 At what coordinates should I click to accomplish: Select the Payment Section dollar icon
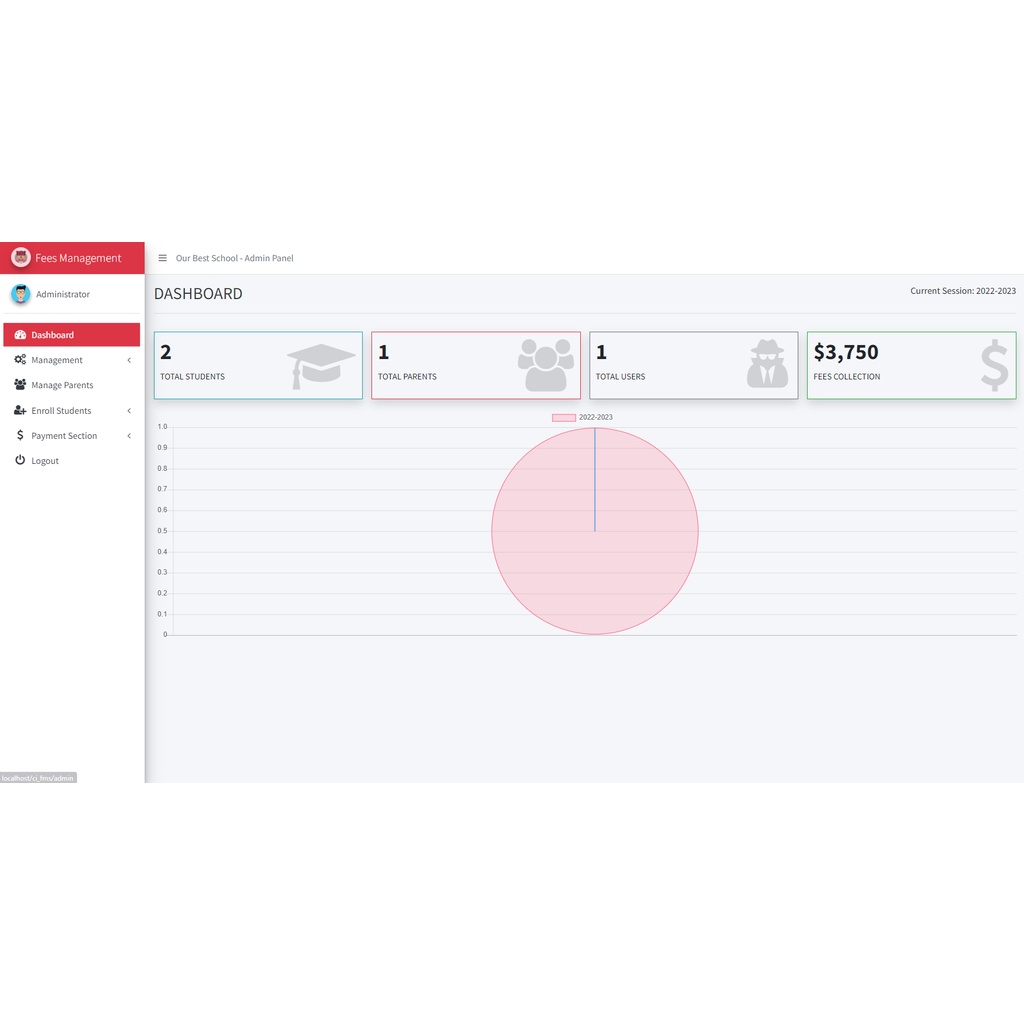[21, 435]
